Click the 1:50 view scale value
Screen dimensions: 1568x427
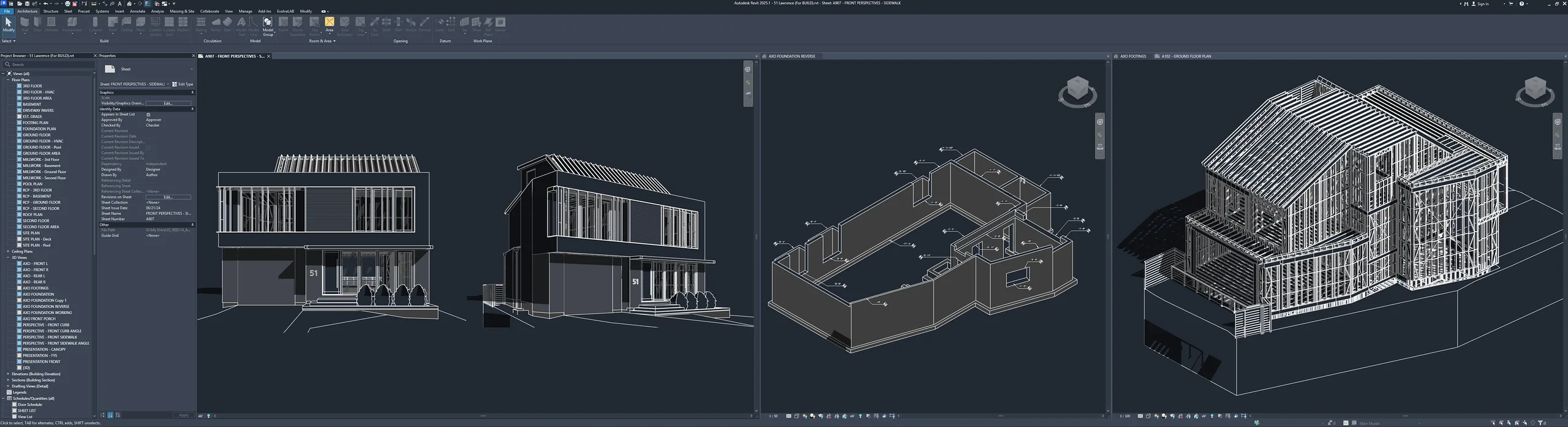point(774,416)
